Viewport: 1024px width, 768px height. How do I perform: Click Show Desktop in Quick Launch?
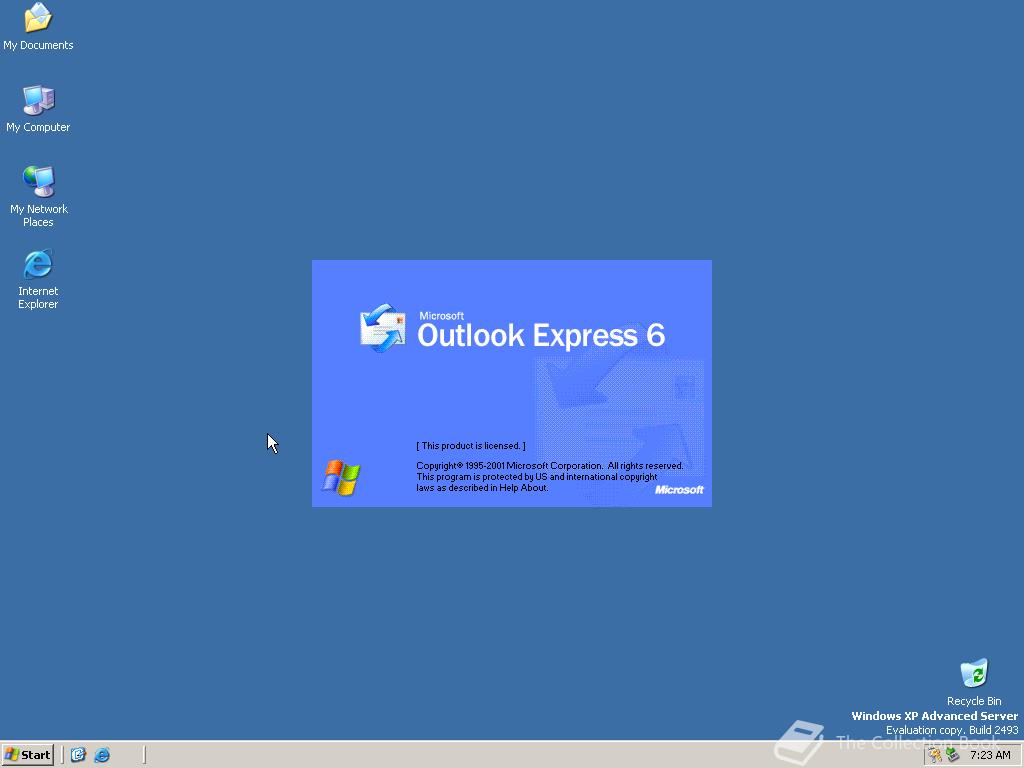tap(78, 755)
